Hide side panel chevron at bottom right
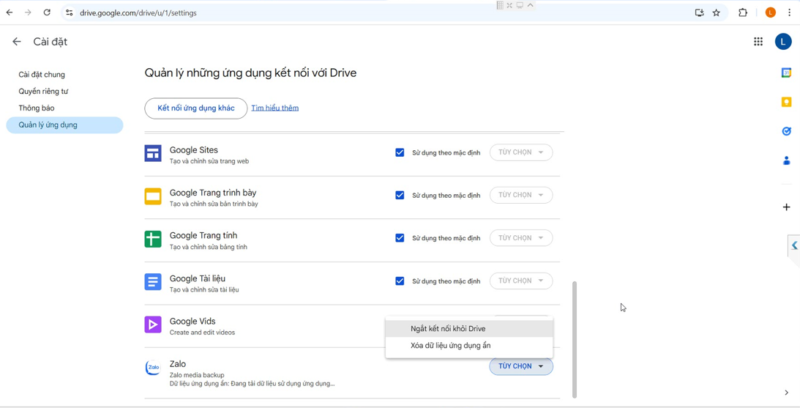The height and width of the screenshot is (408, 800). [x=786, y=392]
